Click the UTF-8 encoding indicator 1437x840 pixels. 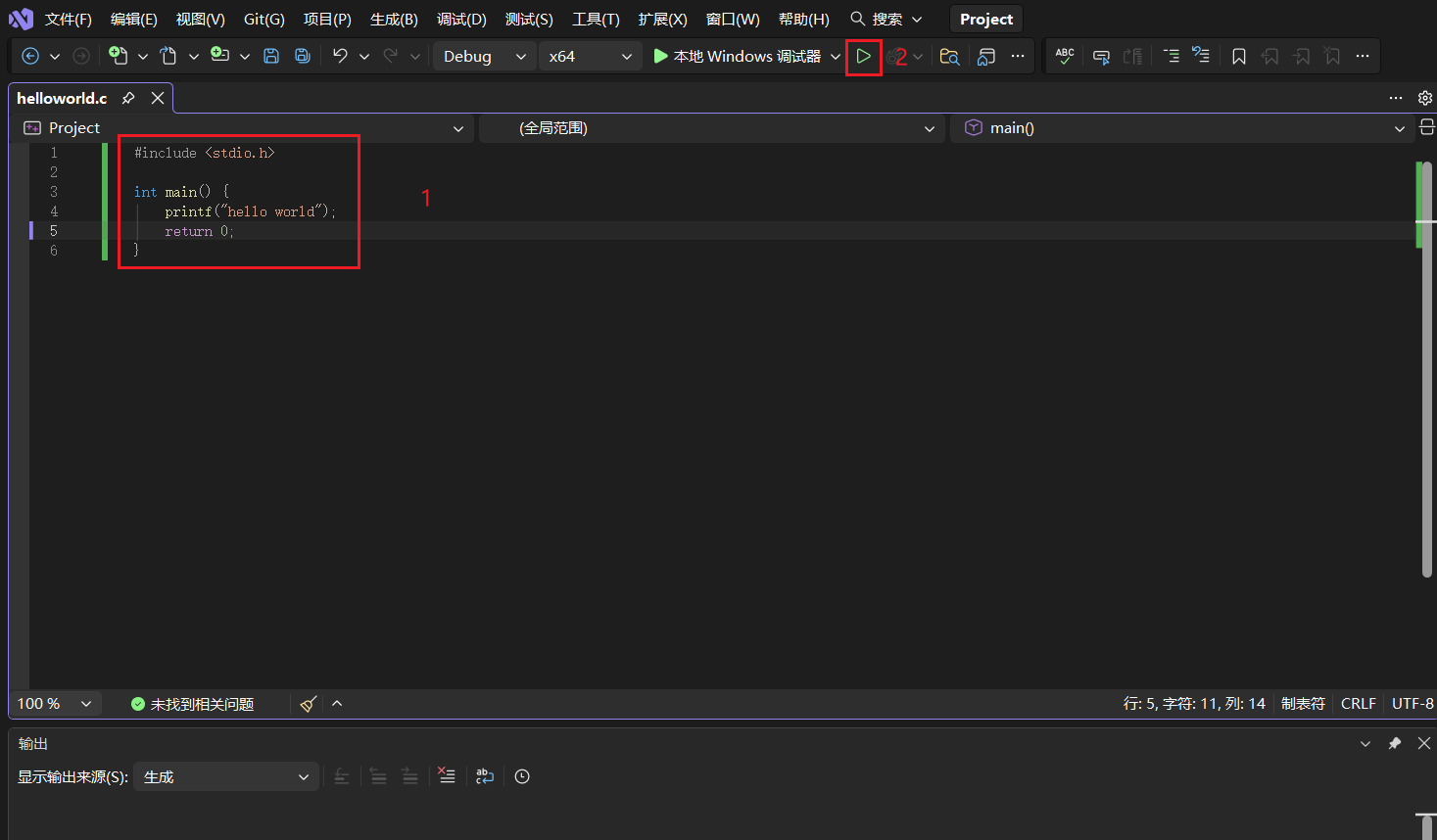(1413, 704)
